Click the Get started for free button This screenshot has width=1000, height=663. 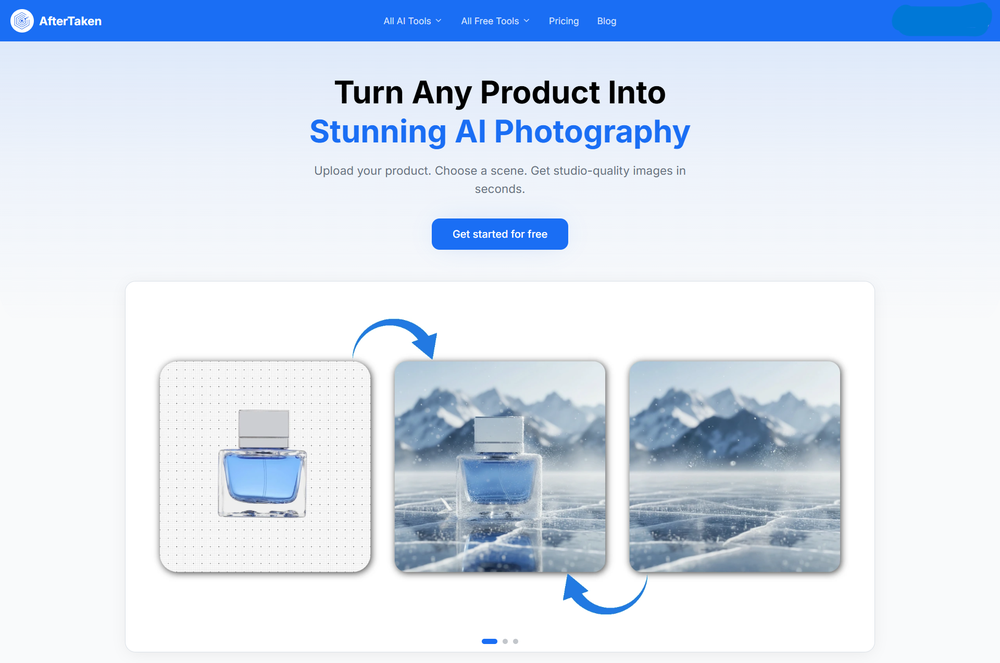500,234
